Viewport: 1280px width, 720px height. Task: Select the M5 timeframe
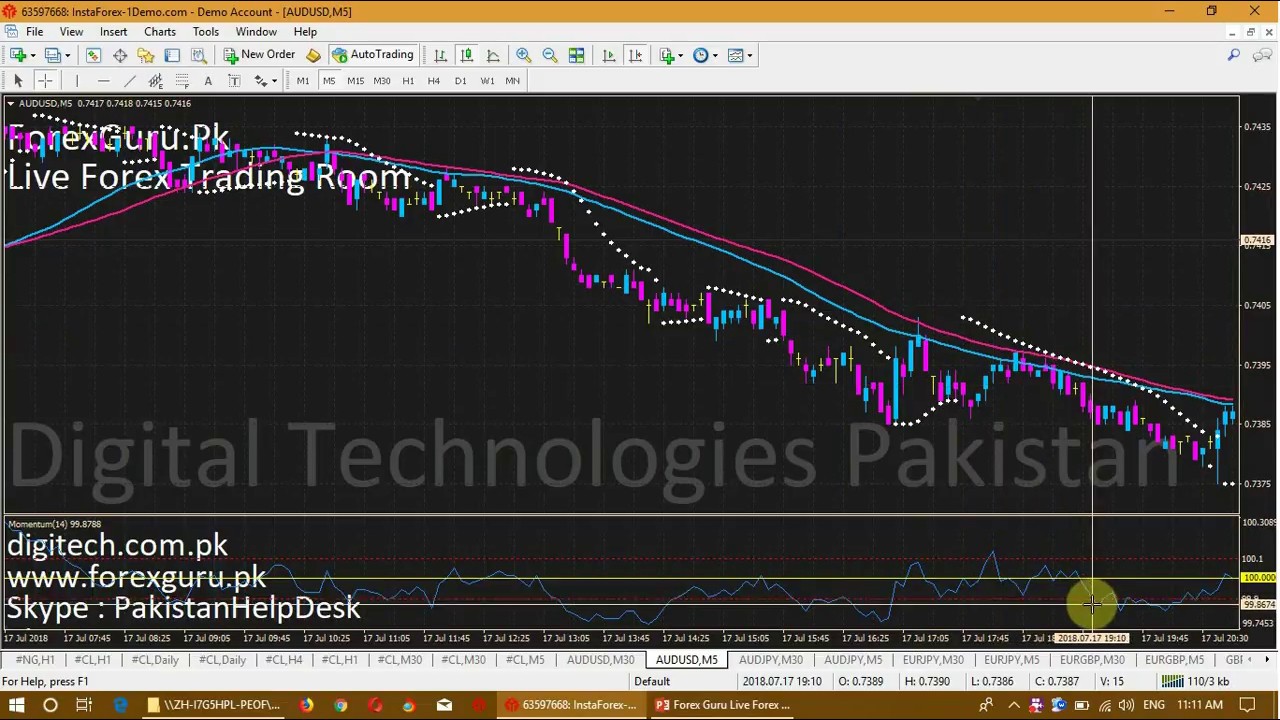pyautogui.click(x=328, y=80)
